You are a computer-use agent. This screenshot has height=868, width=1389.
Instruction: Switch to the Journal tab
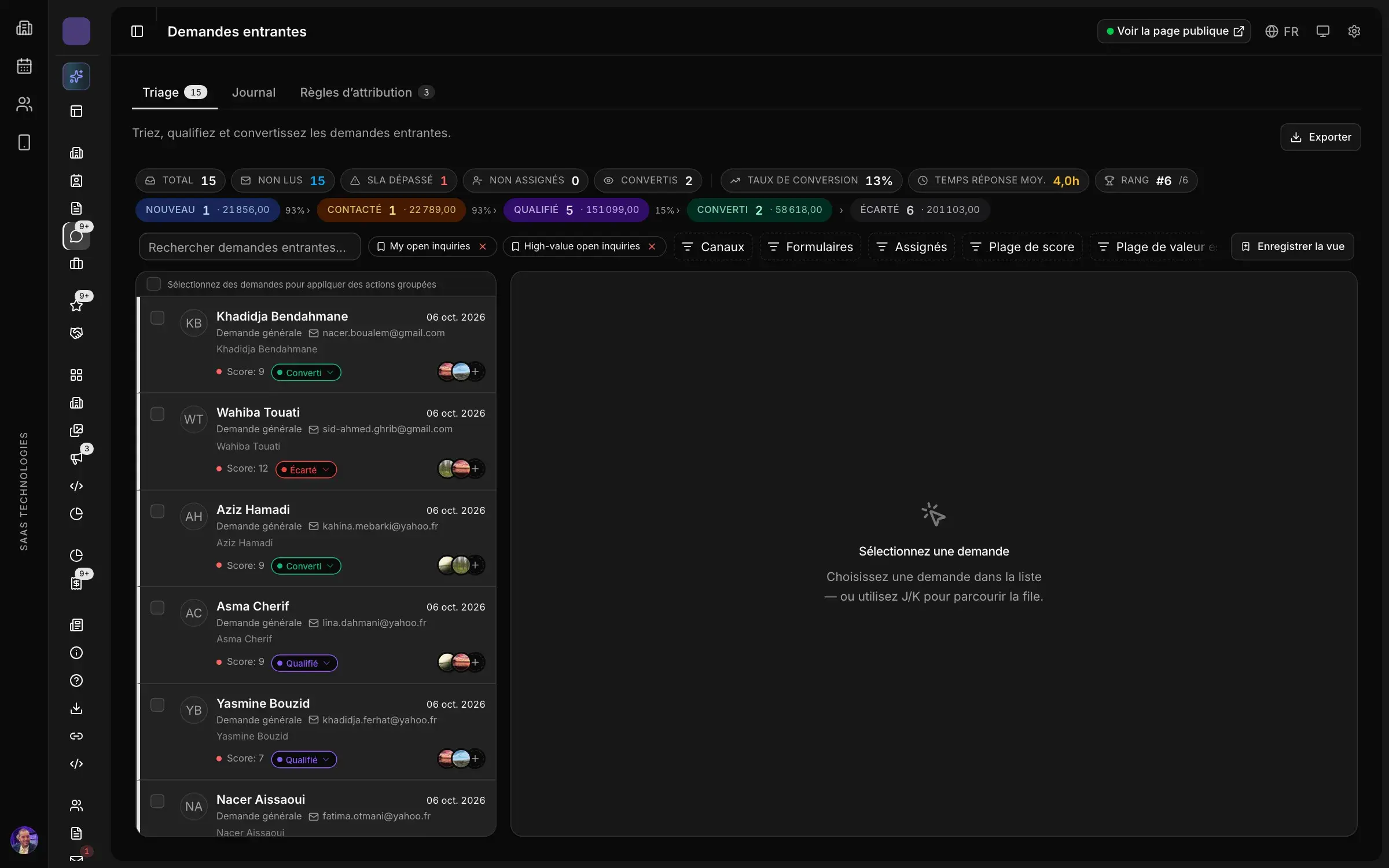(253, 93)
